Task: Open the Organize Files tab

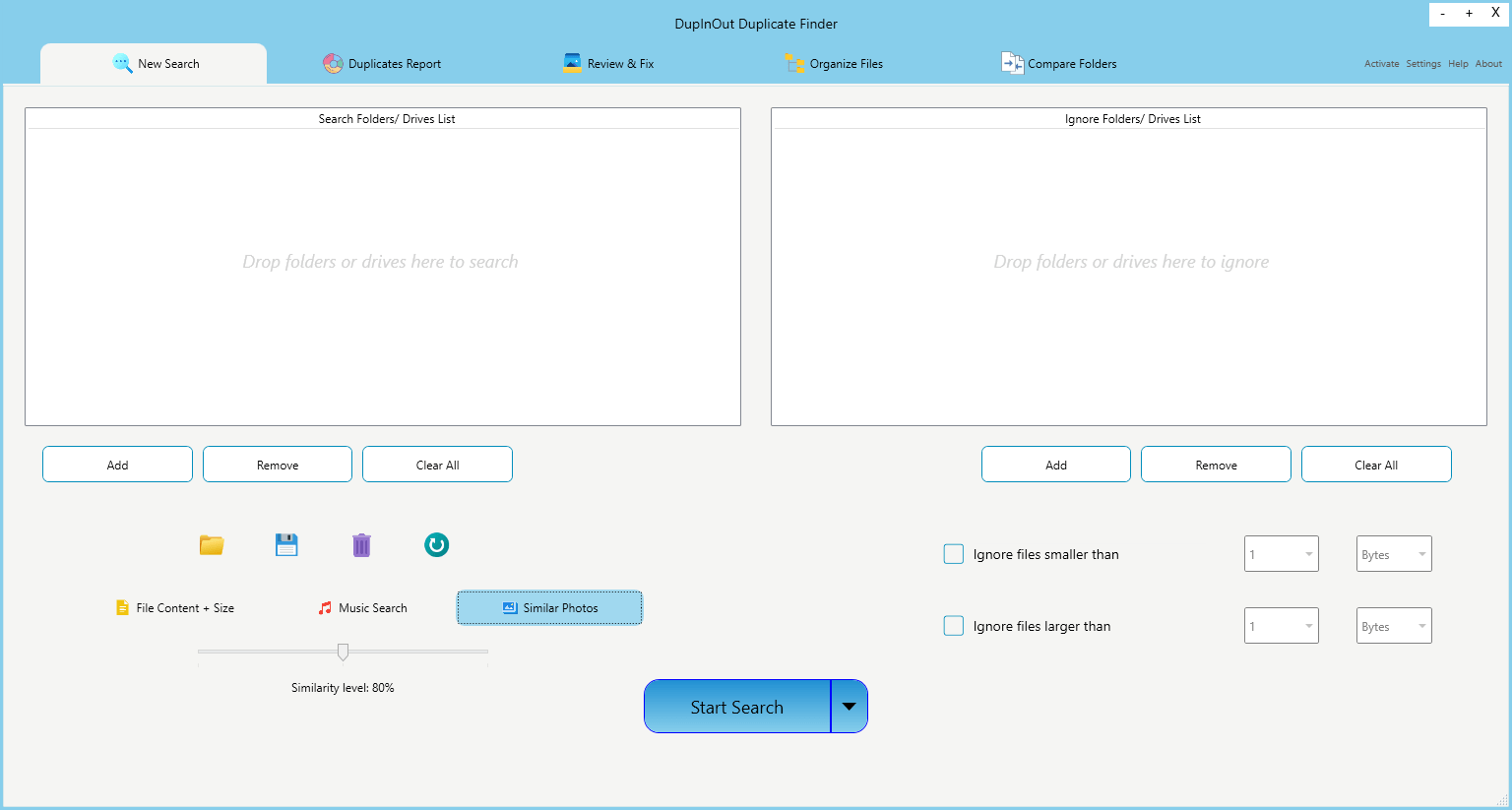Action: click(x=834, y=64)
